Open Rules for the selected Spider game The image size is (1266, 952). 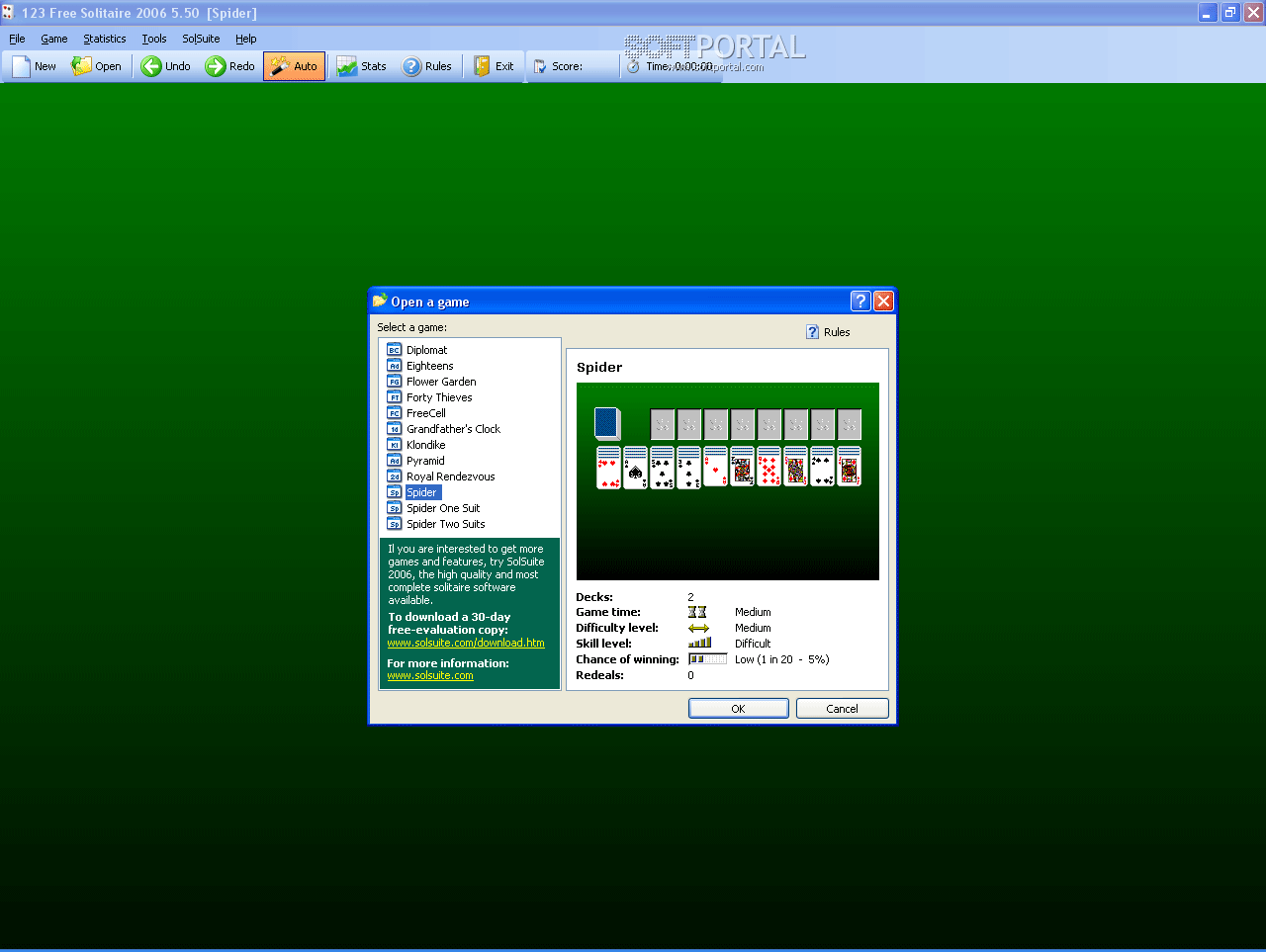point(828,332)
